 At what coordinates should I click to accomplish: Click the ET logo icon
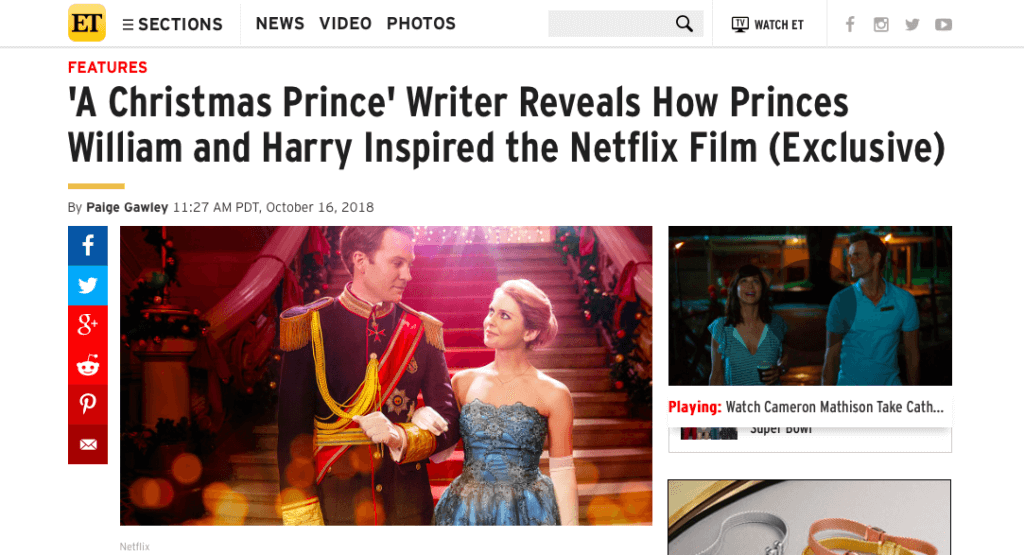(87, 23)
